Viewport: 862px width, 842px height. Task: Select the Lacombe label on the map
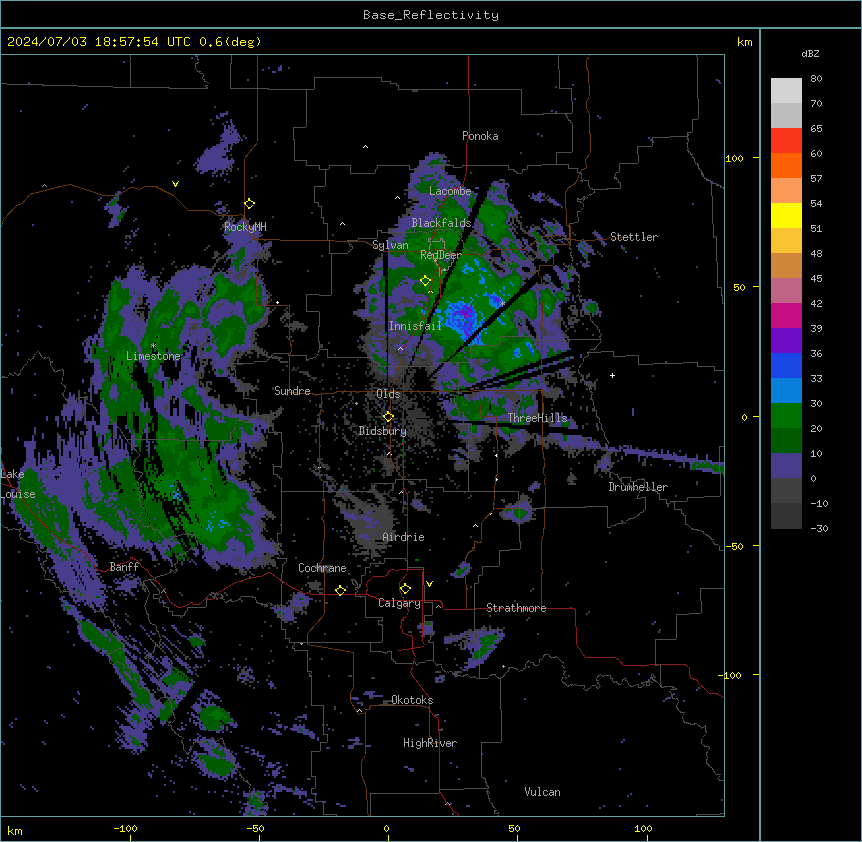[450, 191]
